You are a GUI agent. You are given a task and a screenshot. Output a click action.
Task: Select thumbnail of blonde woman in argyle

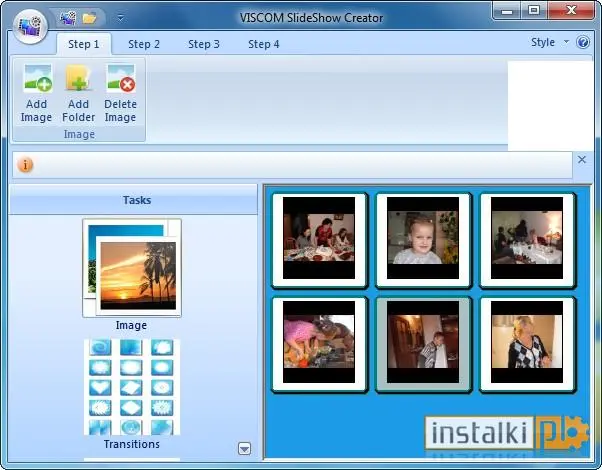click(x=527, y=344)
